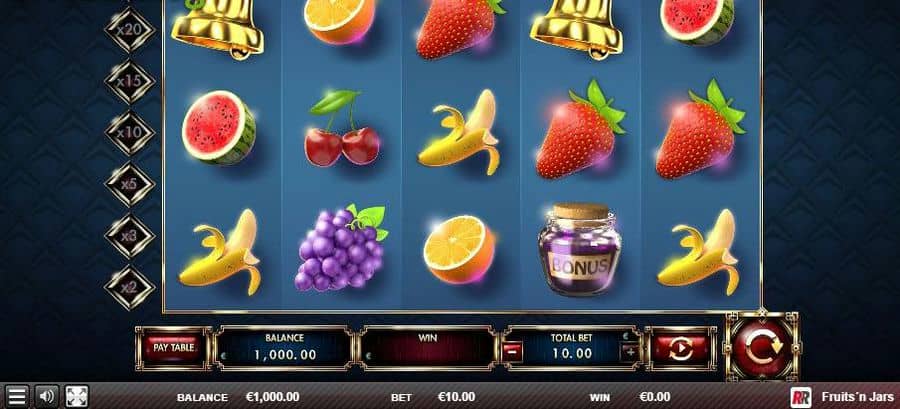The width and height of the screenshot is (900, 409).
Task: Decrease total bet with minus button
Action: point(512,352)
